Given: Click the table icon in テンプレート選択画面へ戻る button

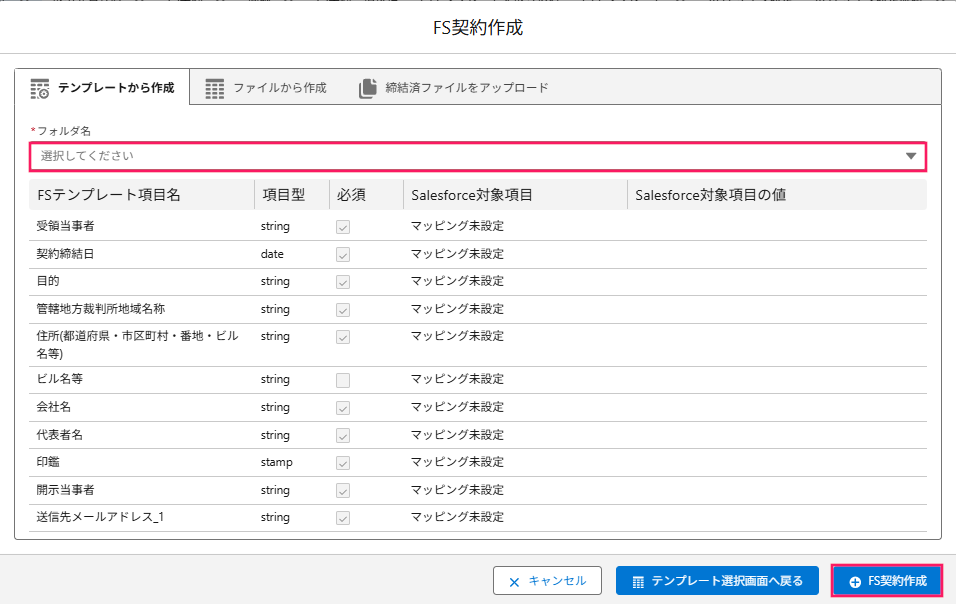Looking at the screenshot, I should pyautogui.click(x=638, y=582).
